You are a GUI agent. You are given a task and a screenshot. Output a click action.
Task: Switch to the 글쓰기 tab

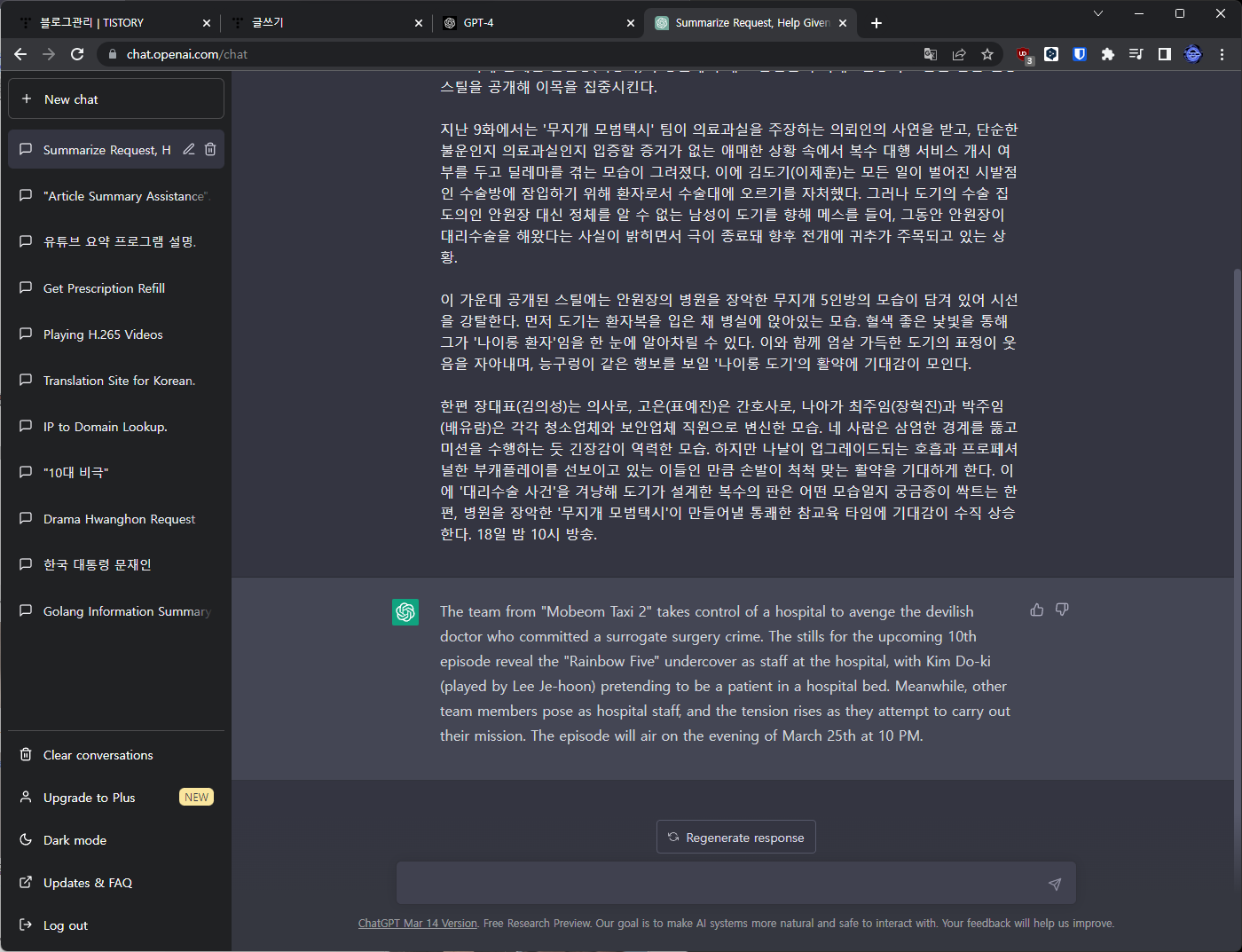pos(326,23)
